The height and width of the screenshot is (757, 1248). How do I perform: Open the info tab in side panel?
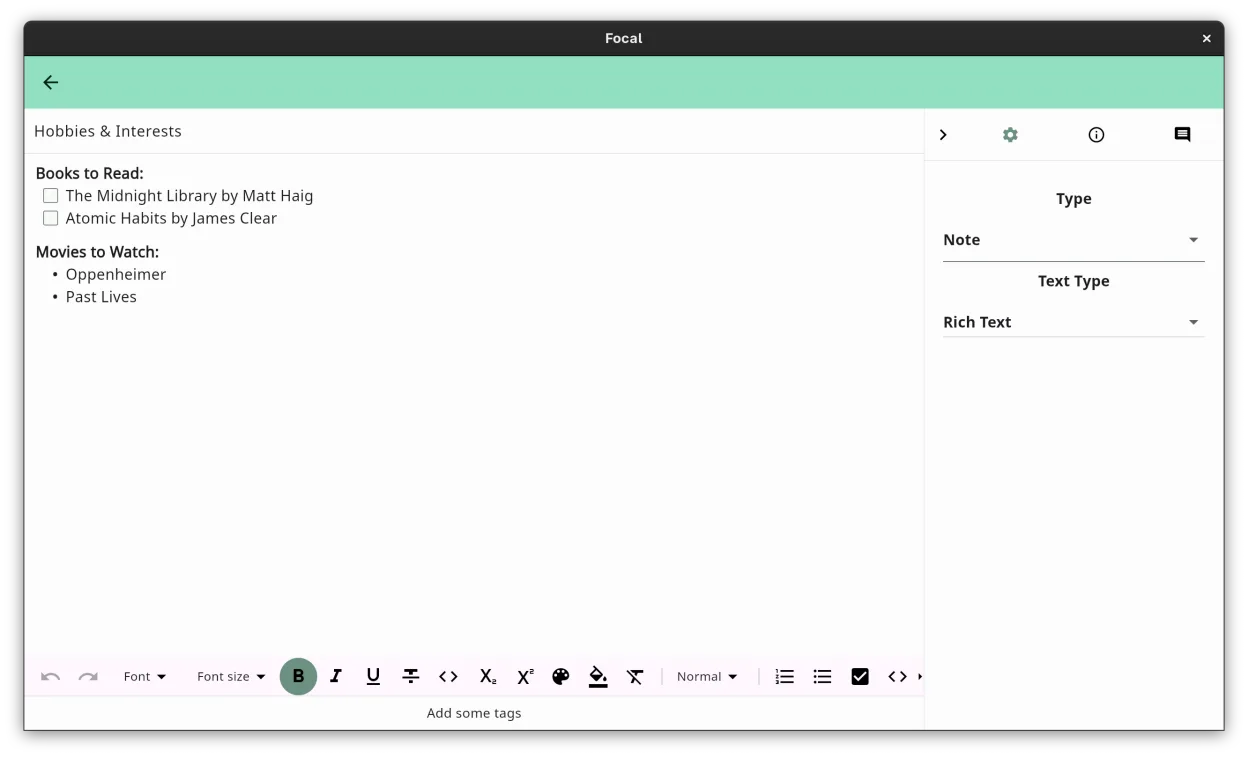[1096, 135]
